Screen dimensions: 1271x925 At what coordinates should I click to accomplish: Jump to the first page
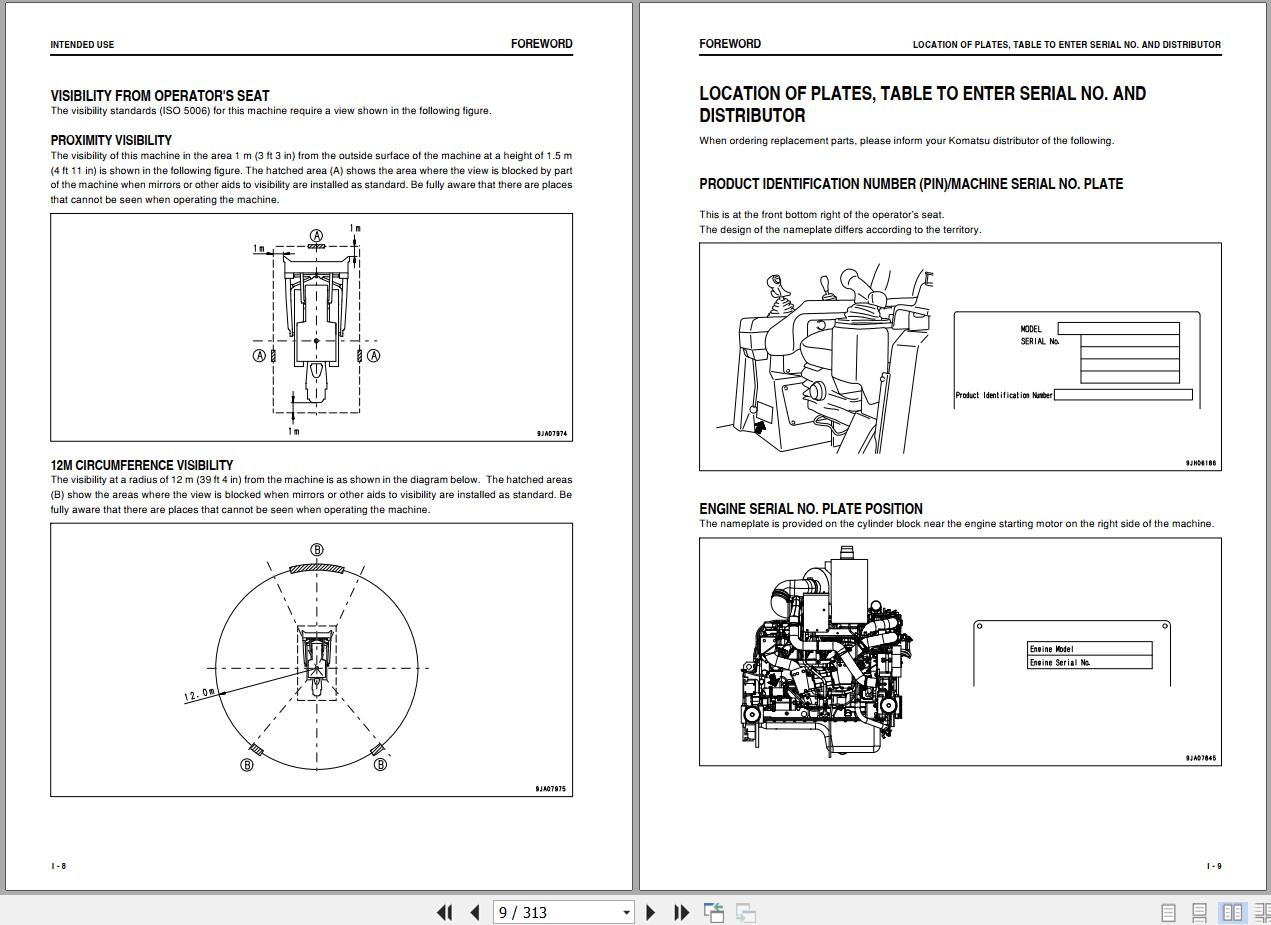(x=445, y=912)
